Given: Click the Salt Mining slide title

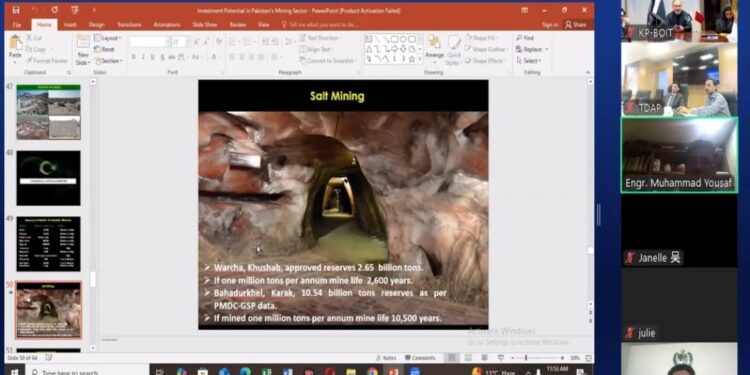Looking at the screenshot, I should (337, 96).
